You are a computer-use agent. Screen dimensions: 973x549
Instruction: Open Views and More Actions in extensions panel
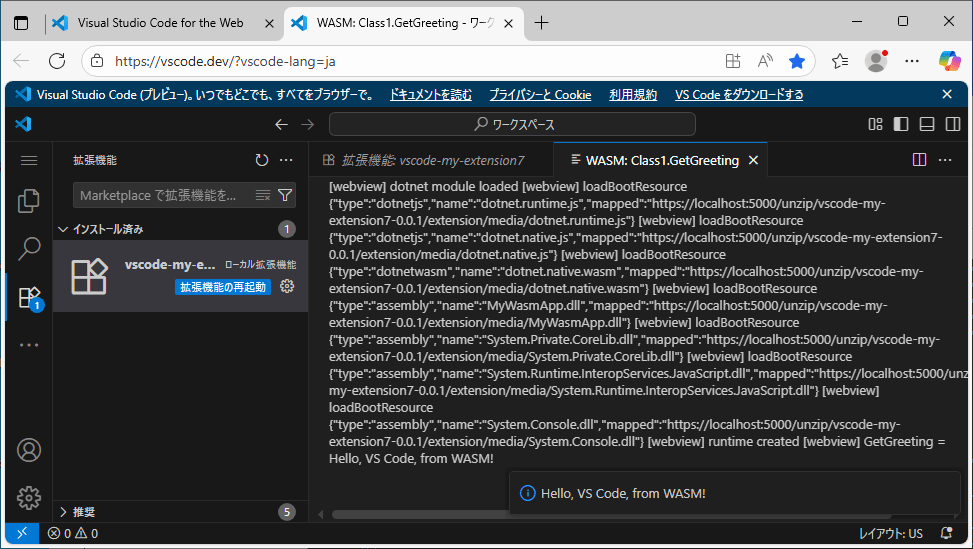click(286, 160)
